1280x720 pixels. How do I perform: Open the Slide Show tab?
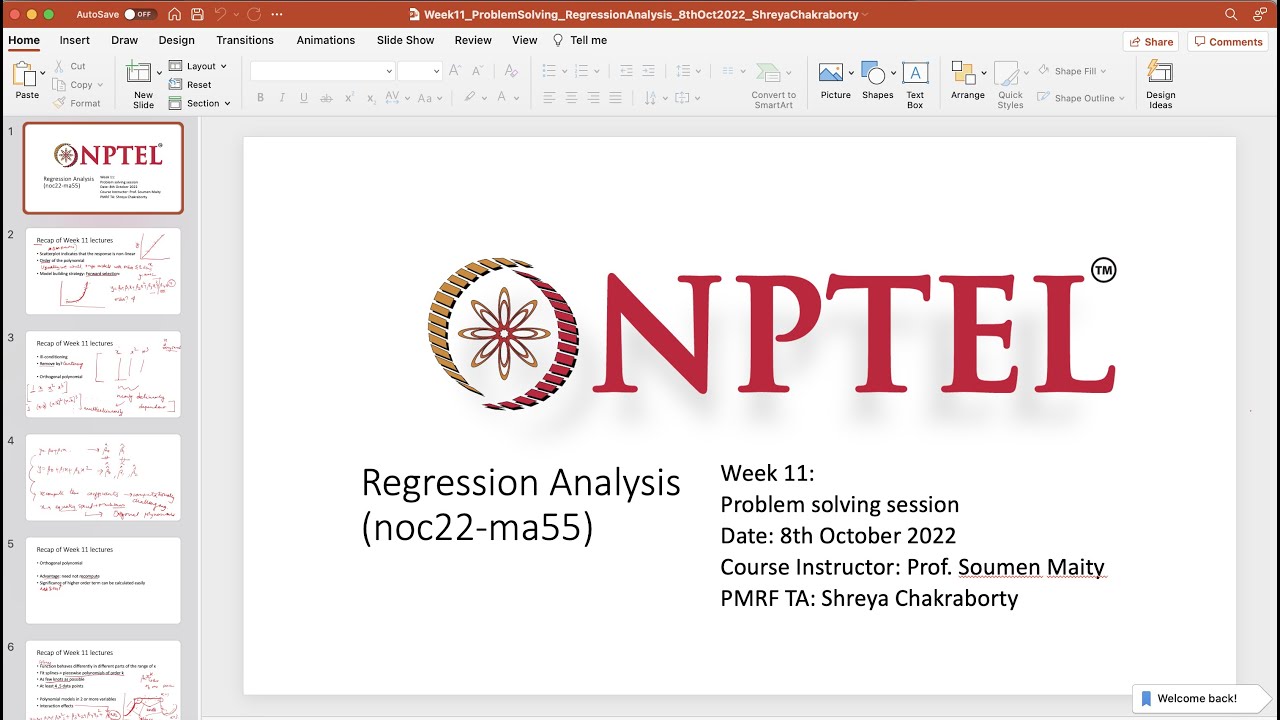pyautogui.click(x=405, y=40)
